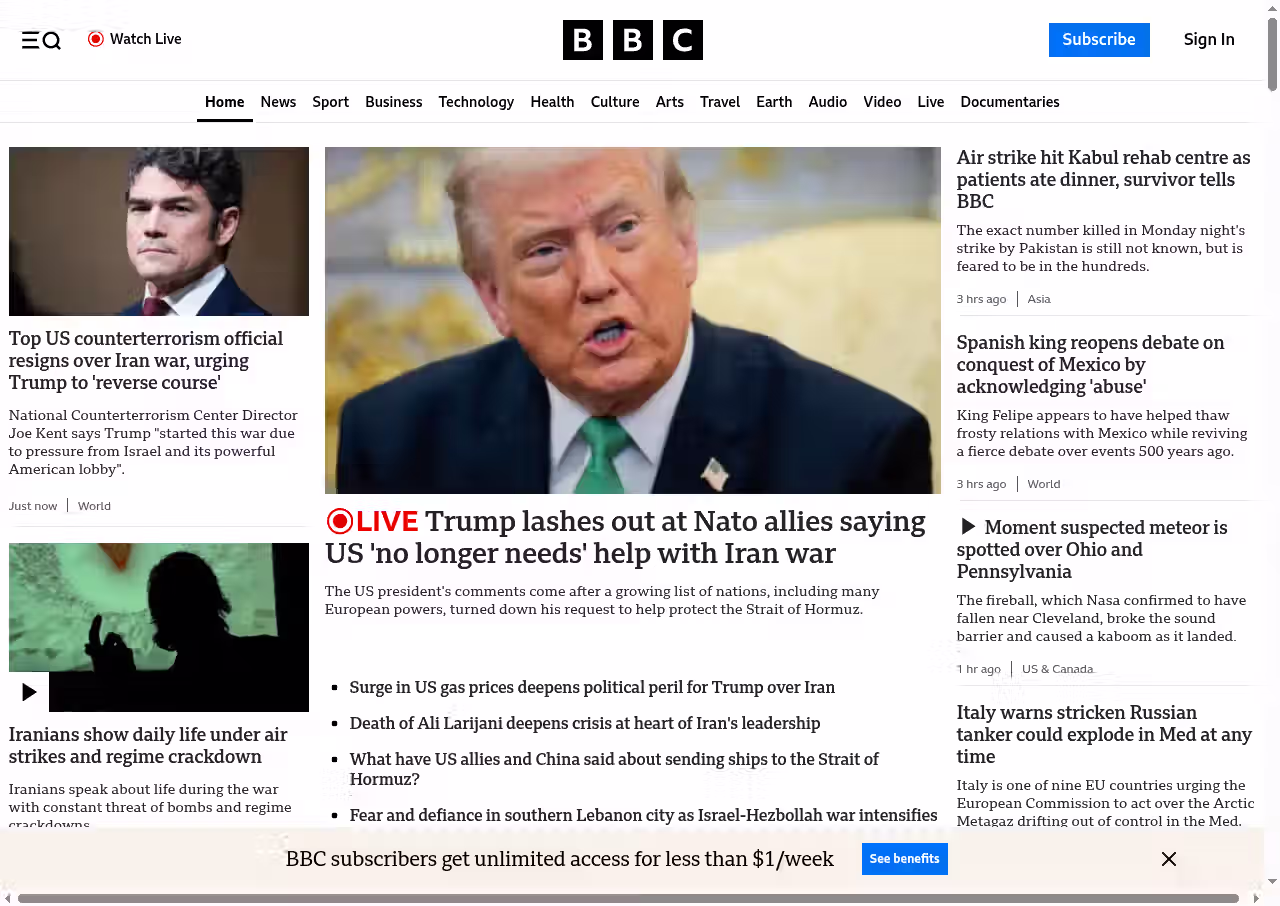The width and height of the screenshot is (1280, 906).
Task: Go to the Technology section
Action: (x=476, y=102)
